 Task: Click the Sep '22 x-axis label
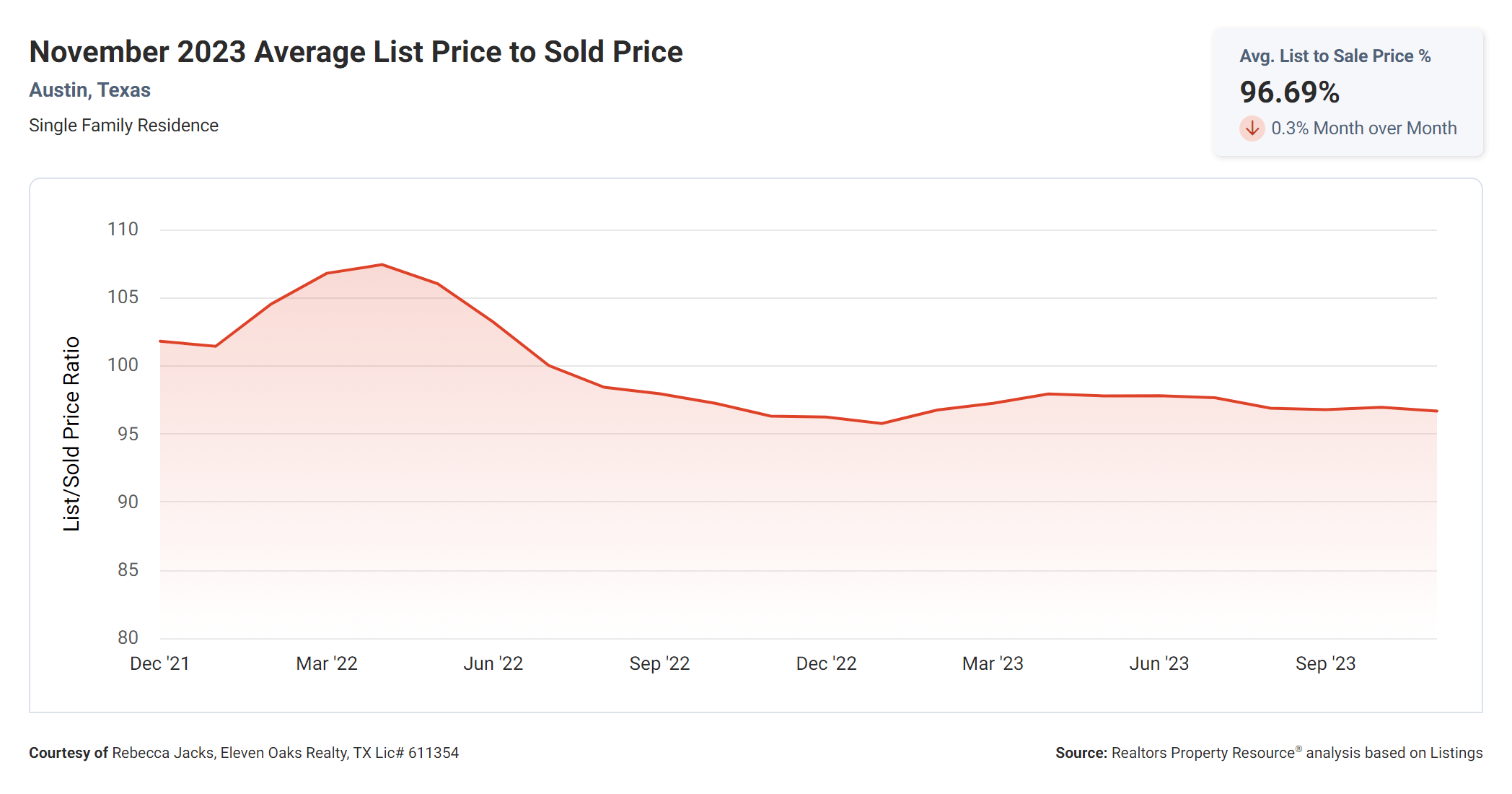click(659, 663)
